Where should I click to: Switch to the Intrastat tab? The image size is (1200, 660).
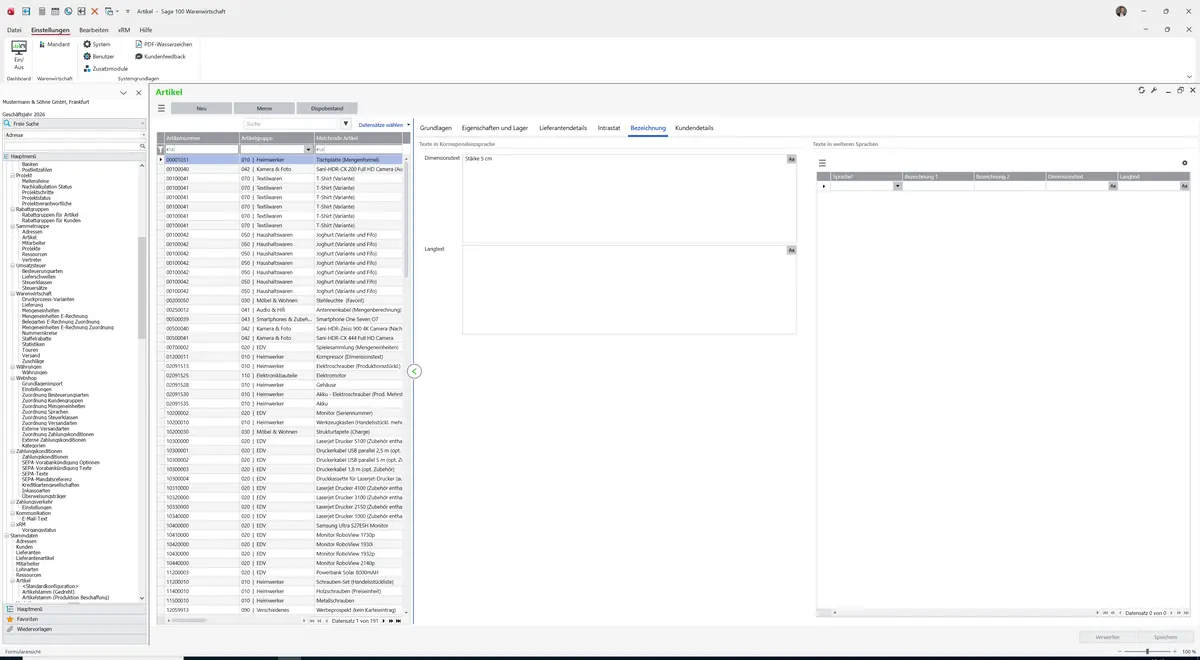pyautogui.click(x=609, y=128)
